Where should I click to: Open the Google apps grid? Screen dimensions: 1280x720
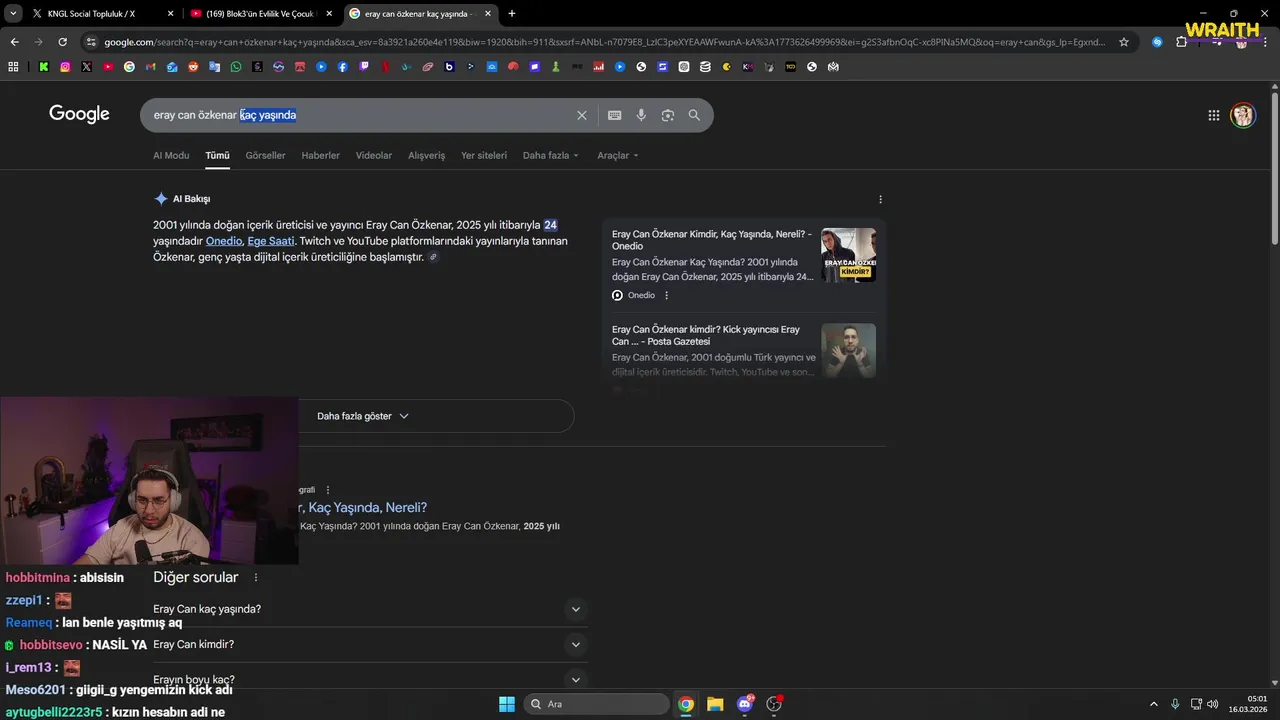(x=1213, y=115)
